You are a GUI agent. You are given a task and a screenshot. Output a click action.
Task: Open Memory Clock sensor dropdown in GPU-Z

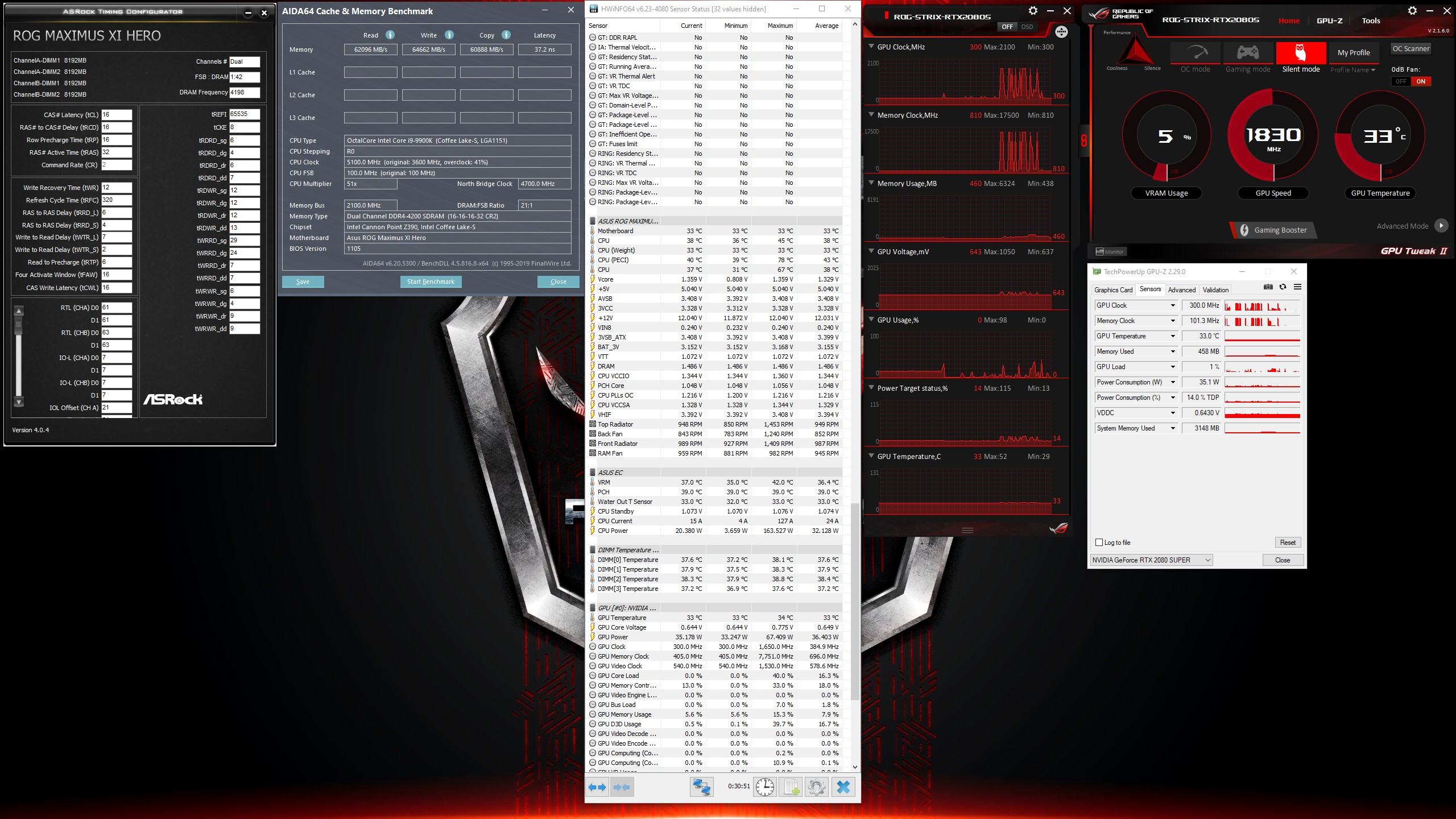[1172, 321]
